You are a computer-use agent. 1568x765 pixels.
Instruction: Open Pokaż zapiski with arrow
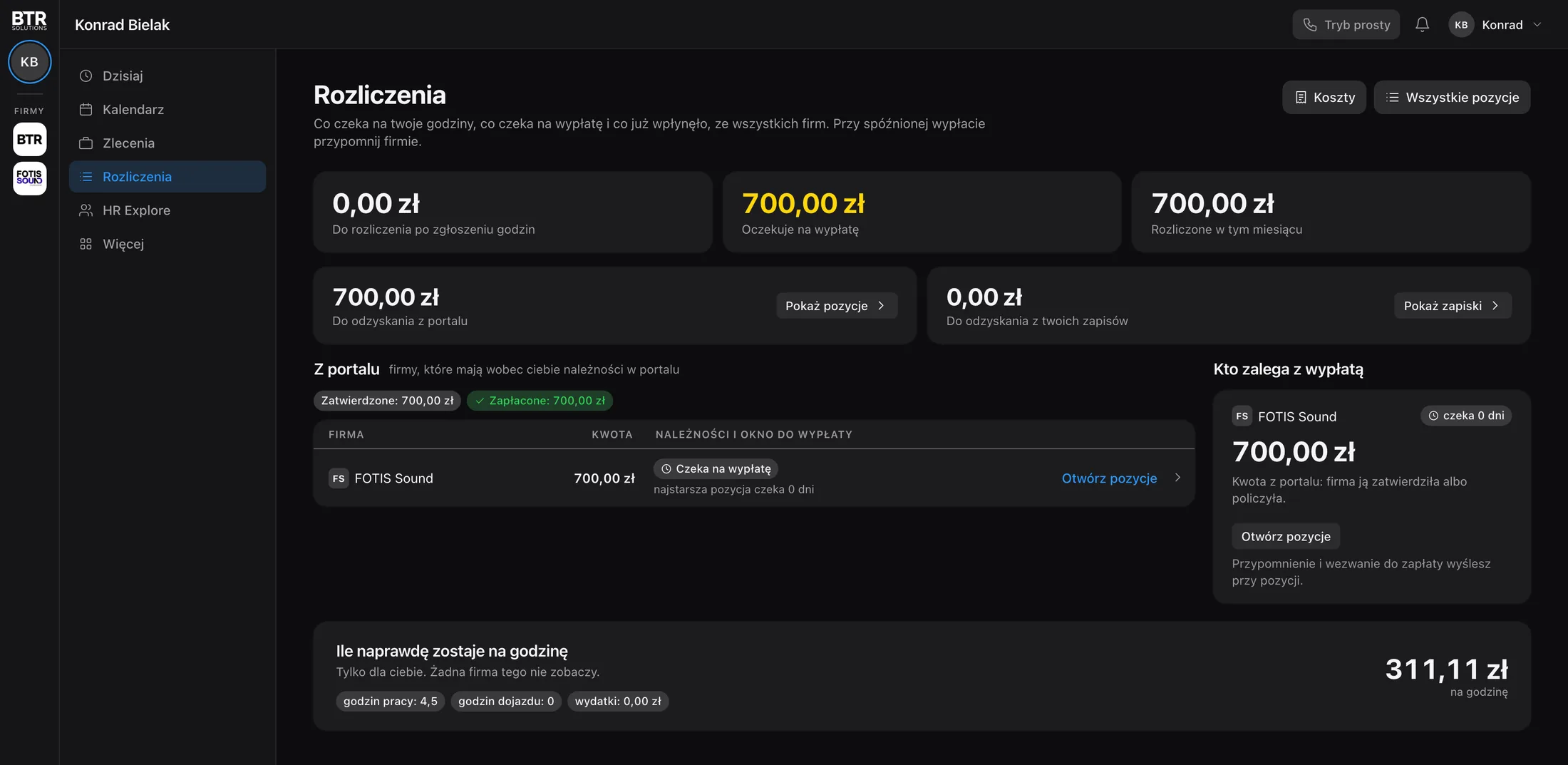coord(1452,306)
